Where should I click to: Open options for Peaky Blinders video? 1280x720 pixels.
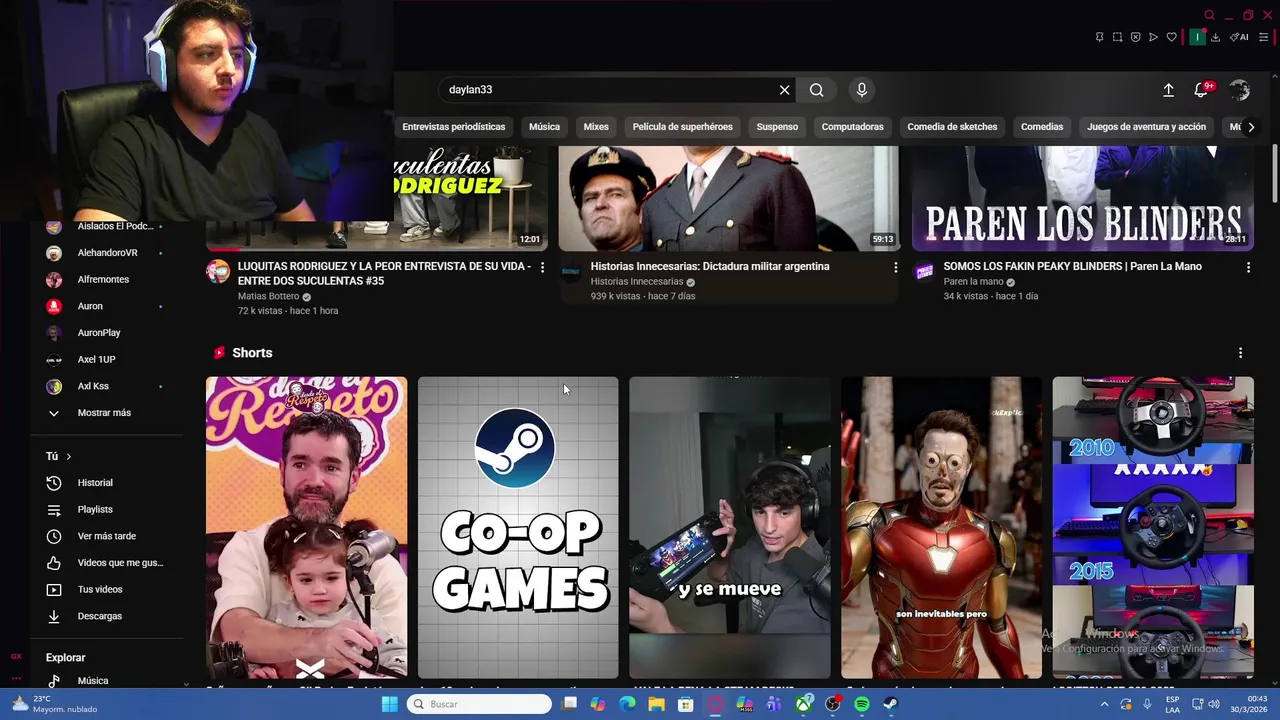(x=1248, y=267)
